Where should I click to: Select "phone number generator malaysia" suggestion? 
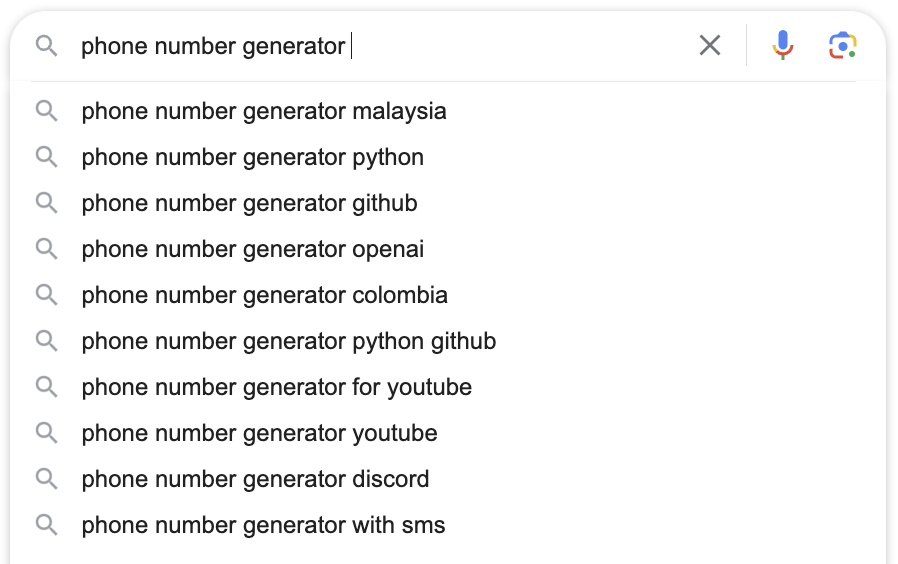pyautogui.click(x=264, y=111)
